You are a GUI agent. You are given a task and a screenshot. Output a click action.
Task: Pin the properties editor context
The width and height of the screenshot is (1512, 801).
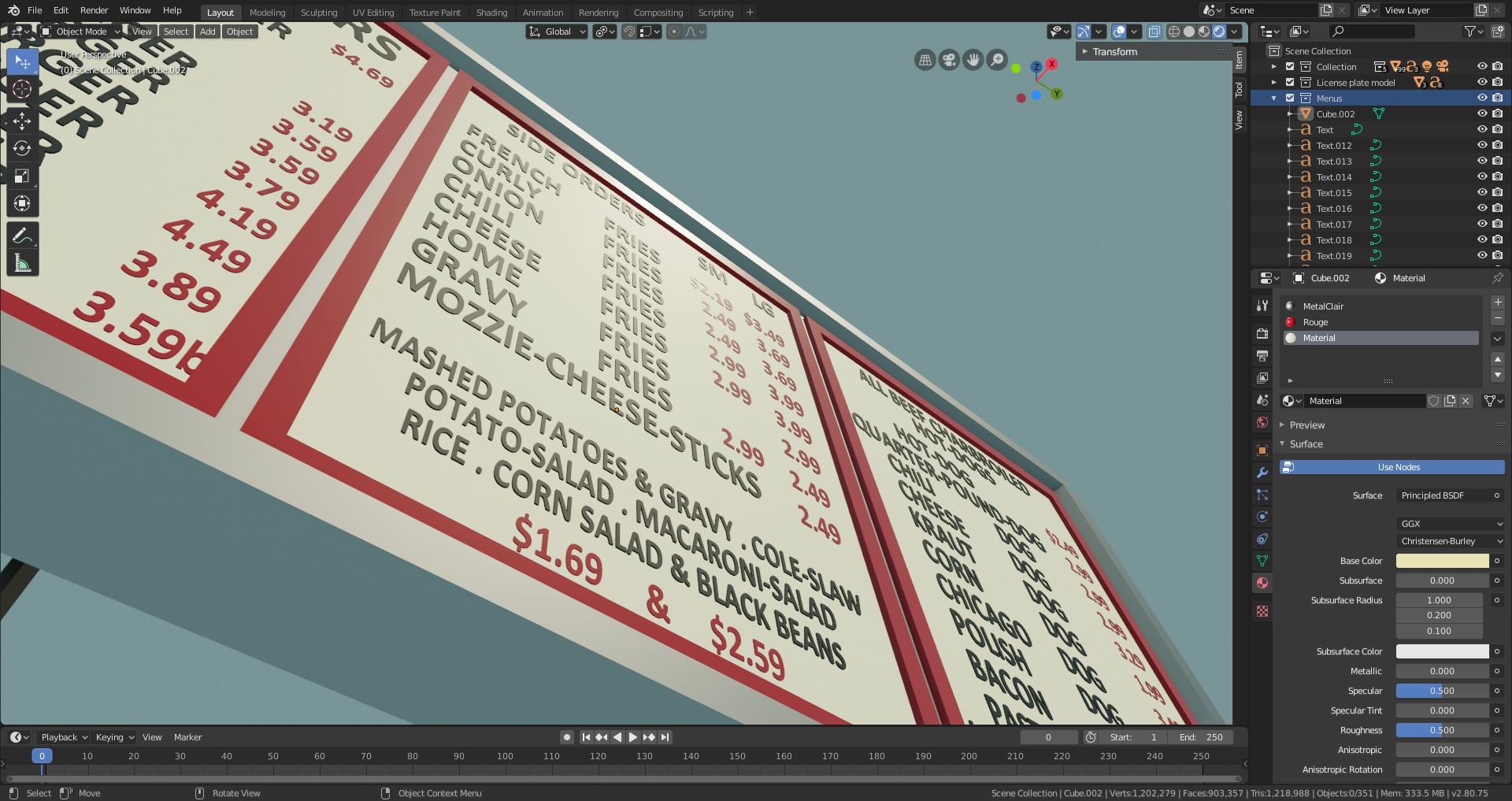(x=1498, y=278)
